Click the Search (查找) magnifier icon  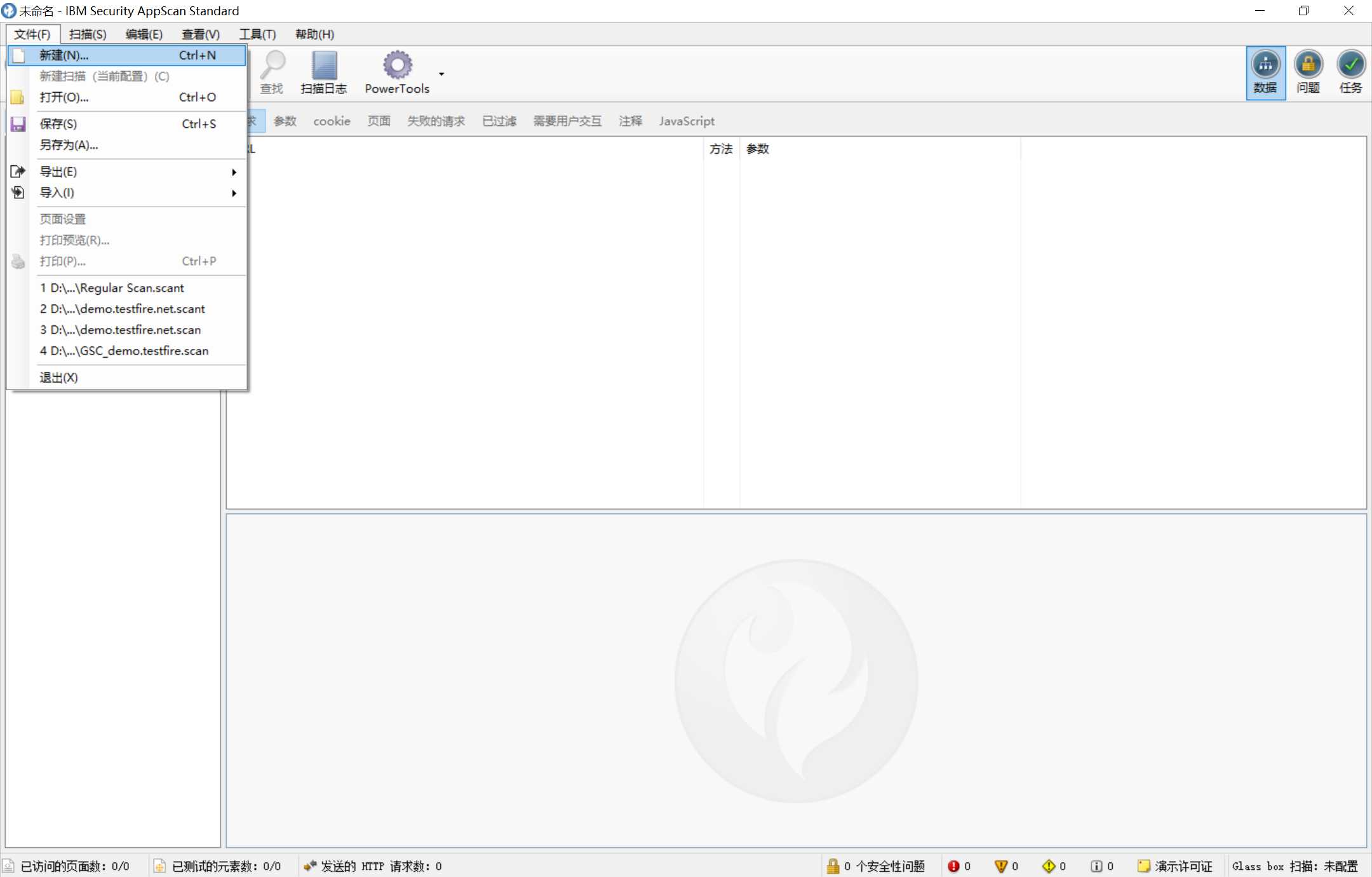pos(274,64)
